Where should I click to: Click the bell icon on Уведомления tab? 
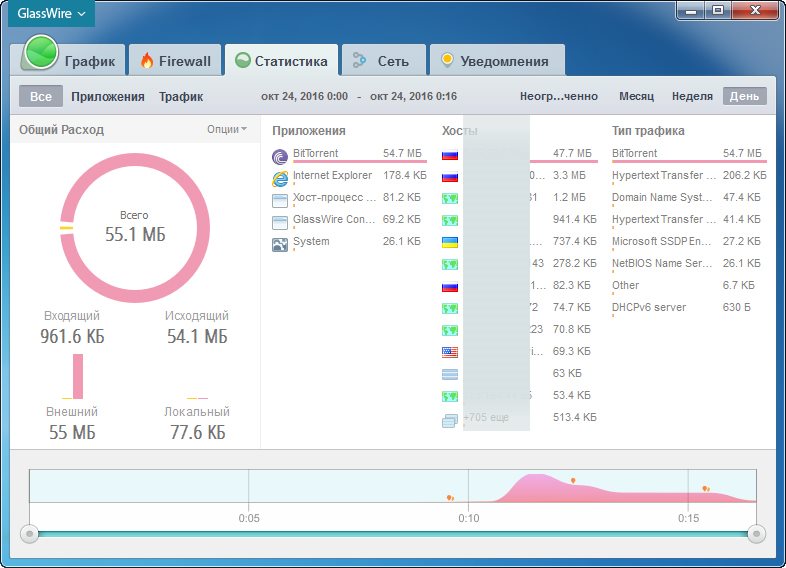click(447, 60)
